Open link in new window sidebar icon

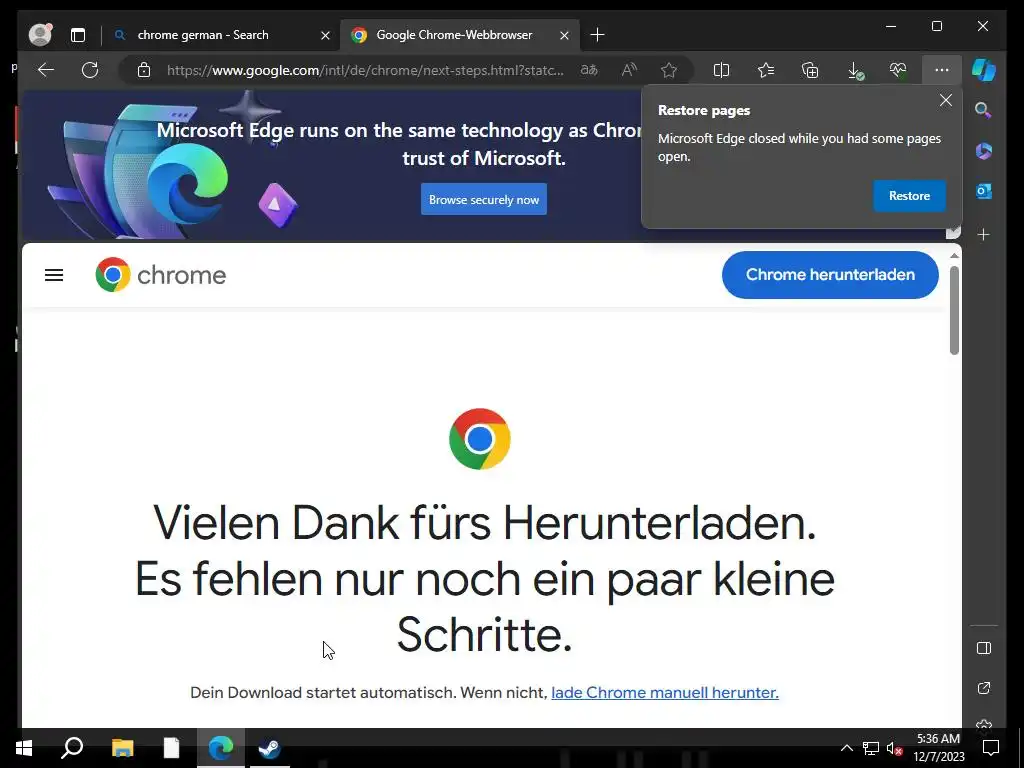tap(984, 688)
